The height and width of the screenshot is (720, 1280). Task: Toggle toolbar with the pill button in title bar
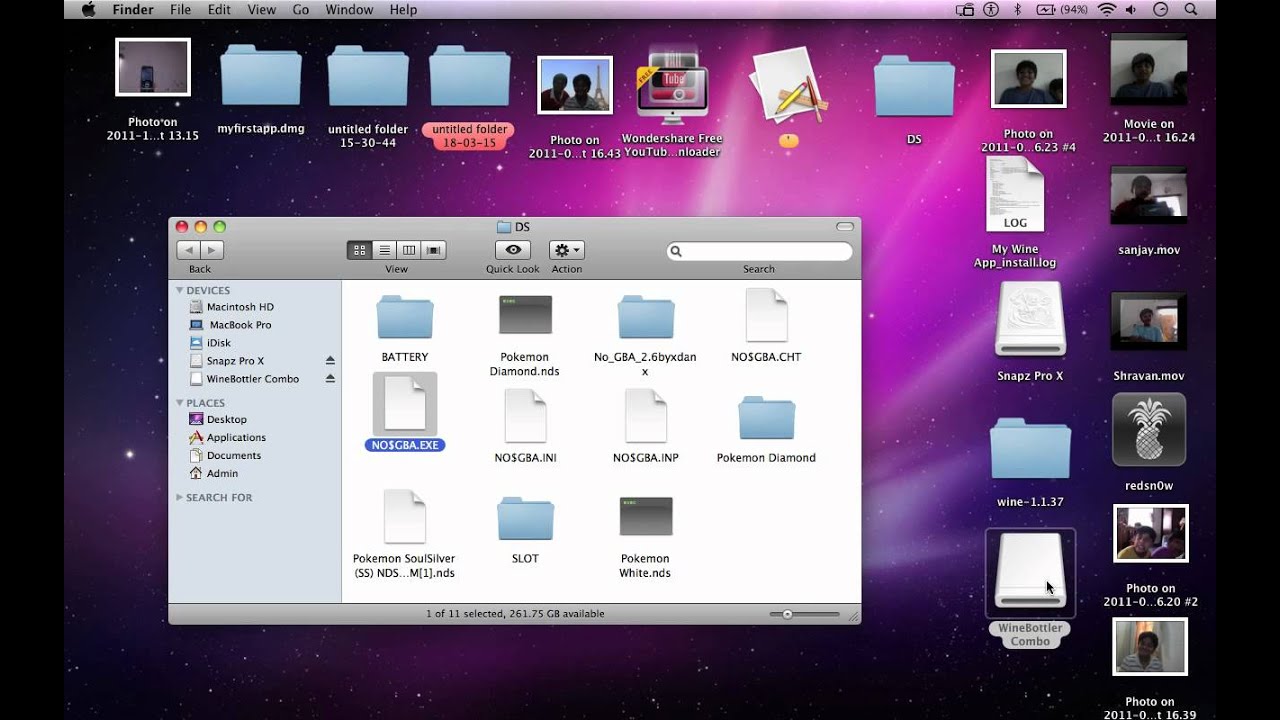click(x=845, y=227)
